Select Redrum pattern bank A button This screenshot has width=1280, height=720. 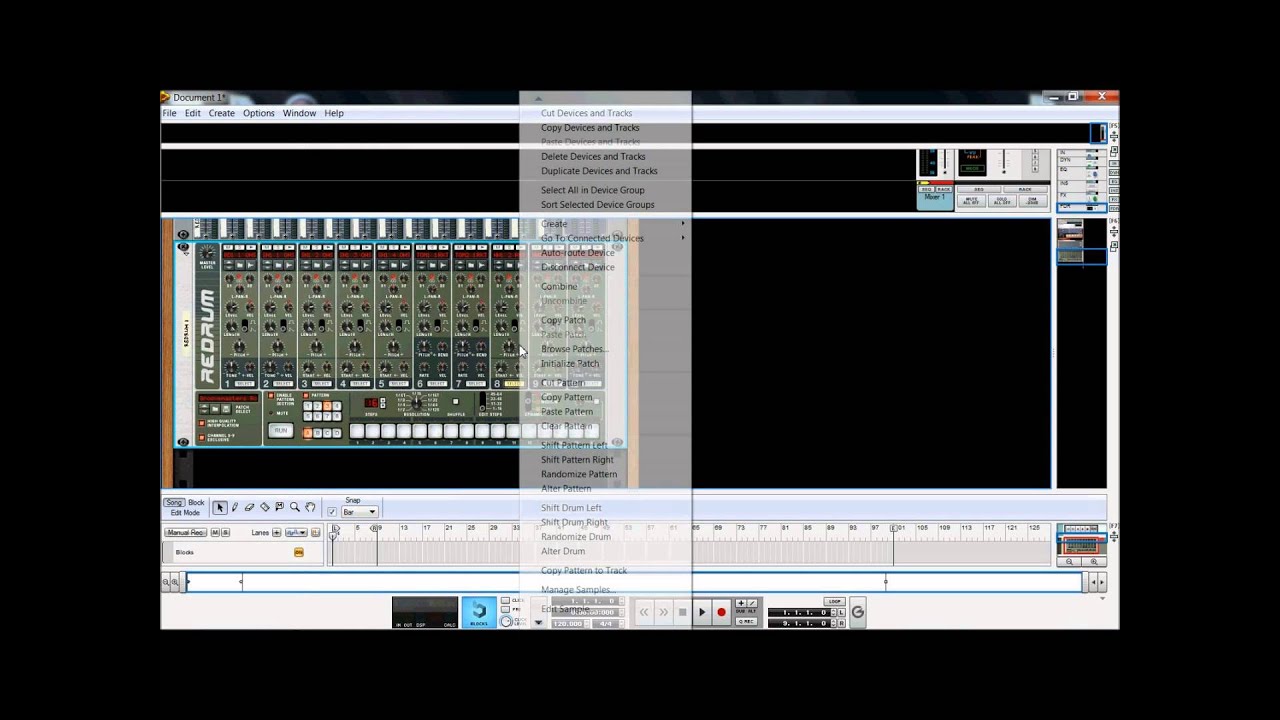pos(308,432)
